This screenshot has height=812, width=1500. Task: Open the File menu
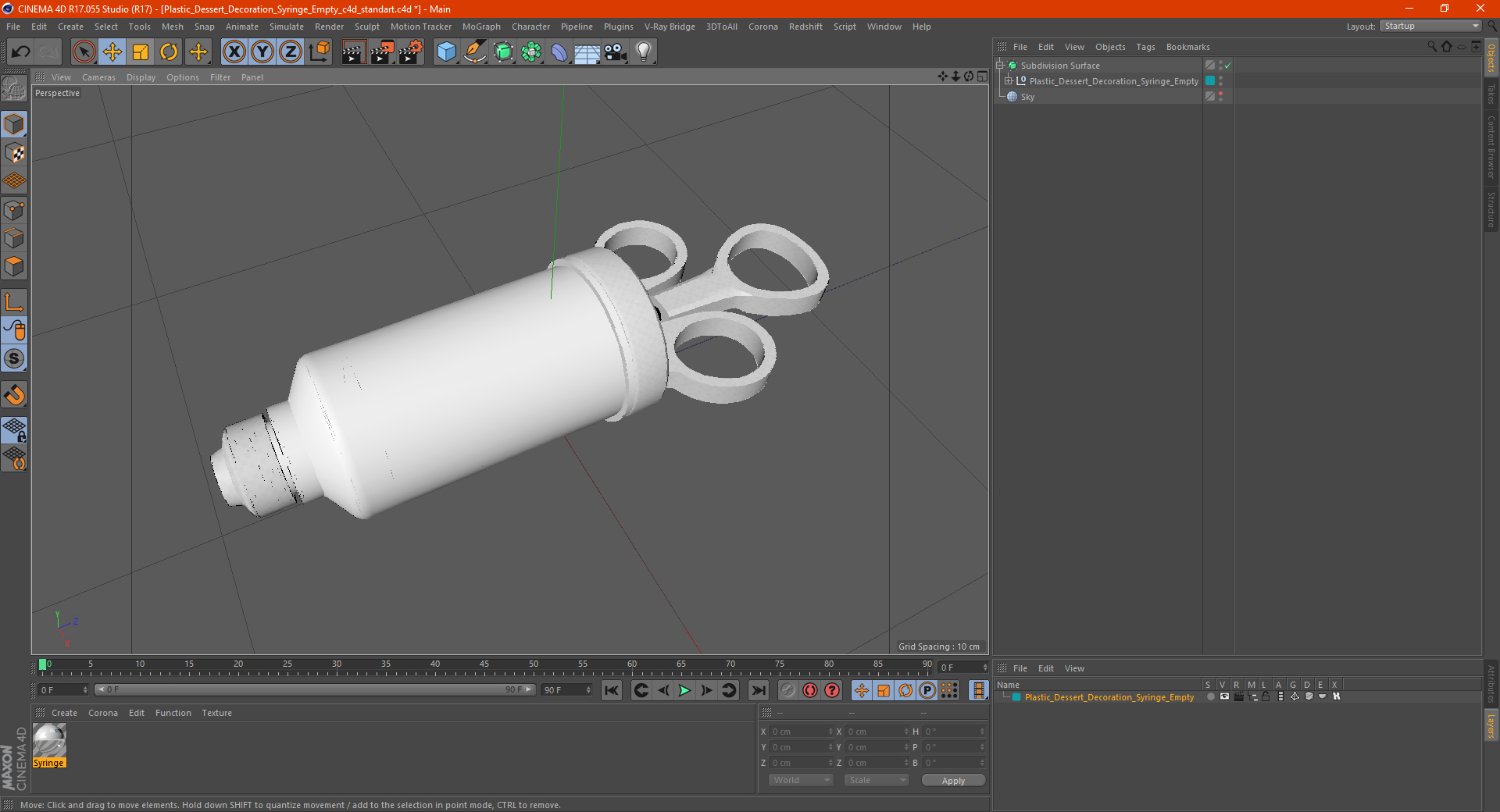[13, 27]
